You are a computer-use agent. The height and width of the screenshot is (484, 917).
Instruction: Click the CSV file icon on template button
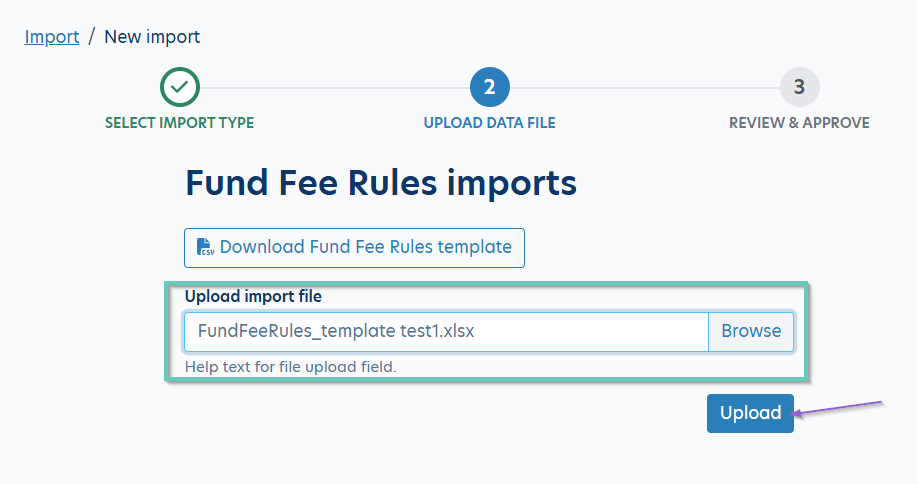pos(205,247)
